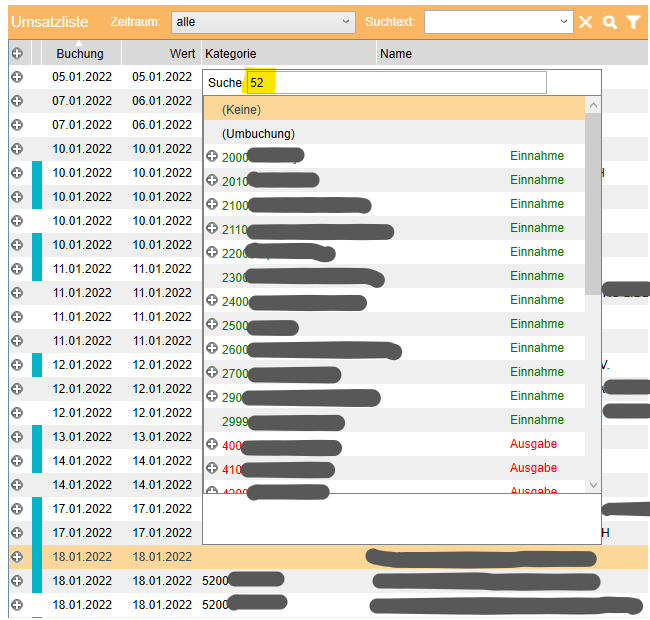This screenshot has height=620, width=650.
Task: Click the Ausgabe label of category 410
Action: [x=534, y=468]
